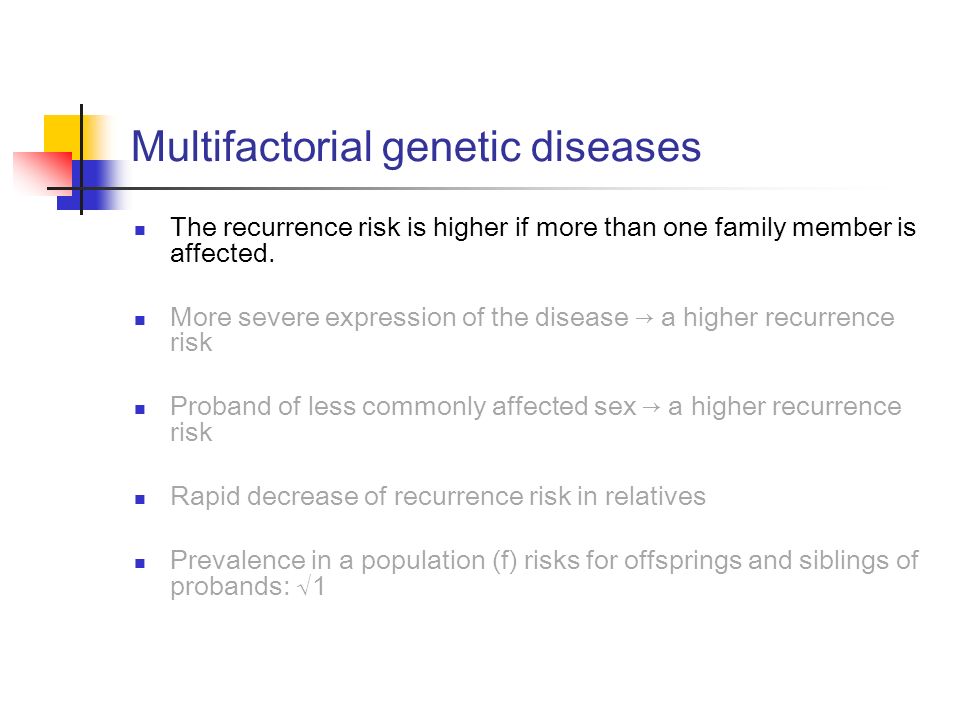
Task: Select the bullet marker beside "Rapid decrease"
Action: (140, 500)
